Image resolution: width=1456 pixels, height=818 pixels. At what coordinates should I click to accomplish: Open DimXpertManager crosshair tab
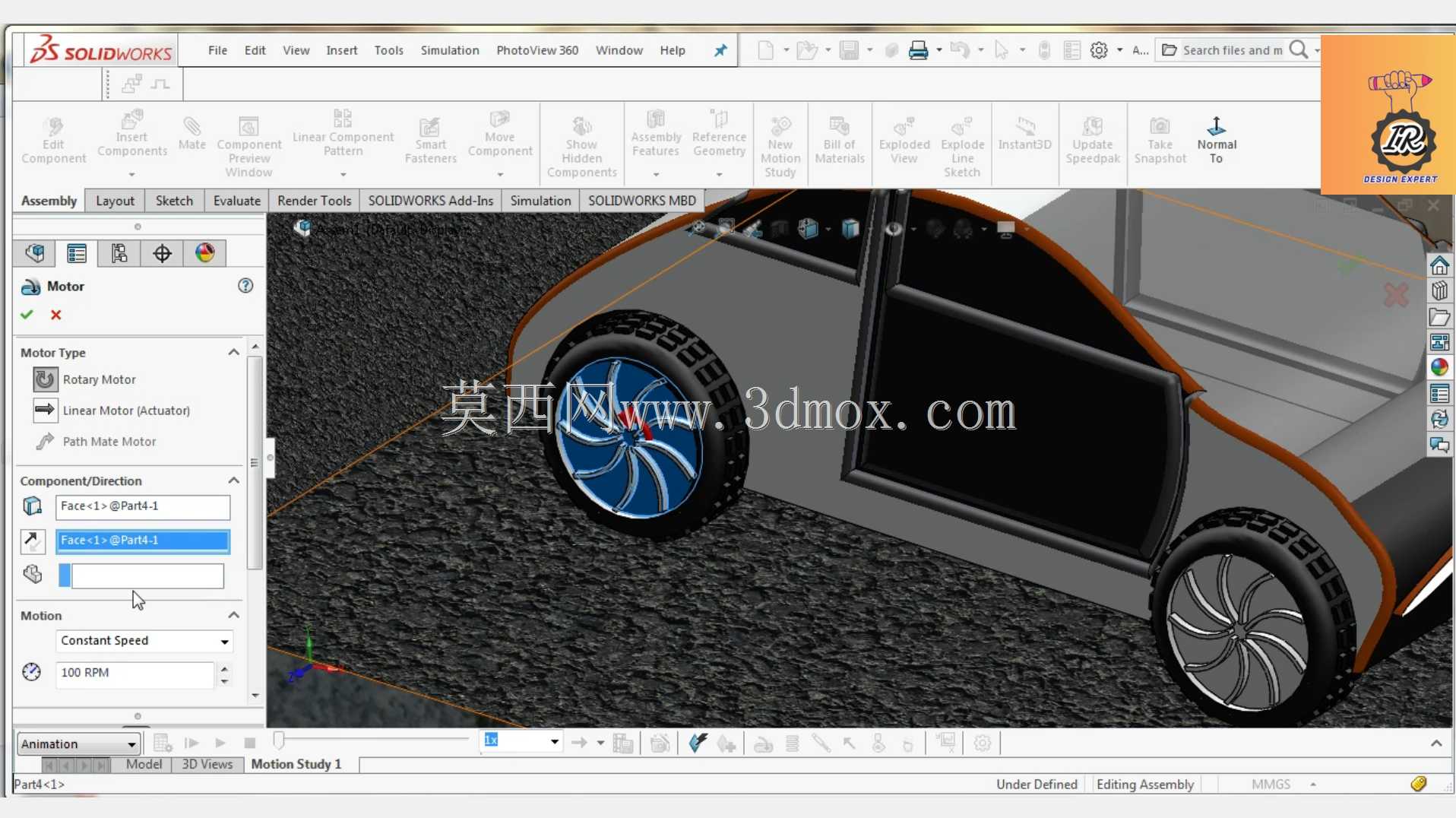point(162,253)
